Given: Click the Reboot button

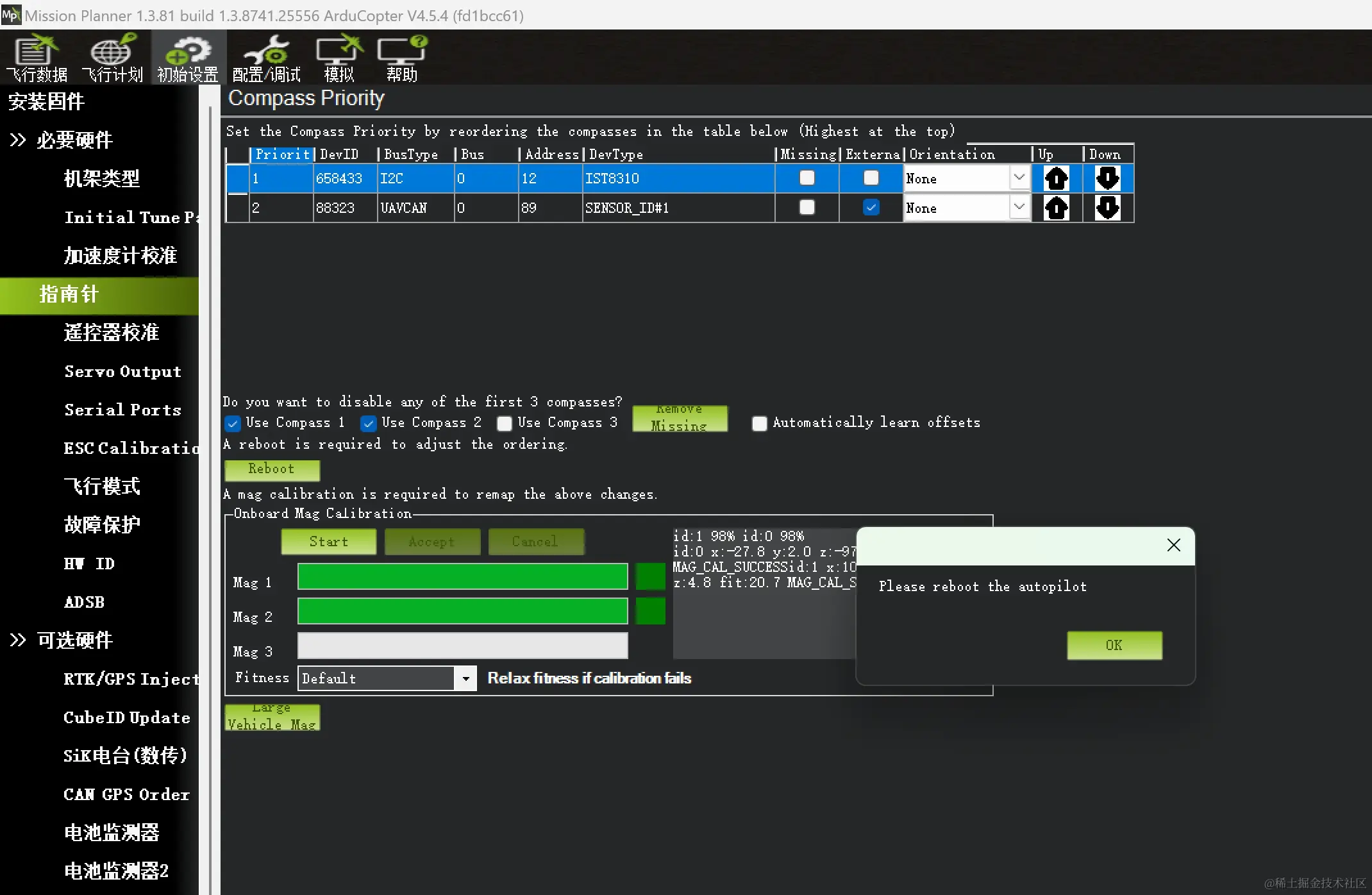Looking at the screenshot, I should point(272,469).
